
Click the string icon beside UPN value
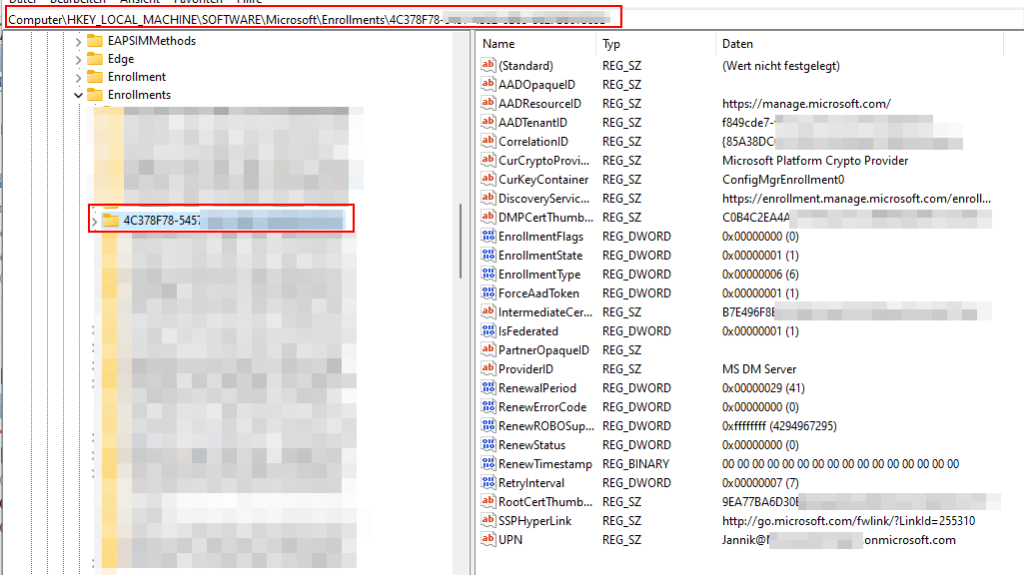(x=489, y=540)
